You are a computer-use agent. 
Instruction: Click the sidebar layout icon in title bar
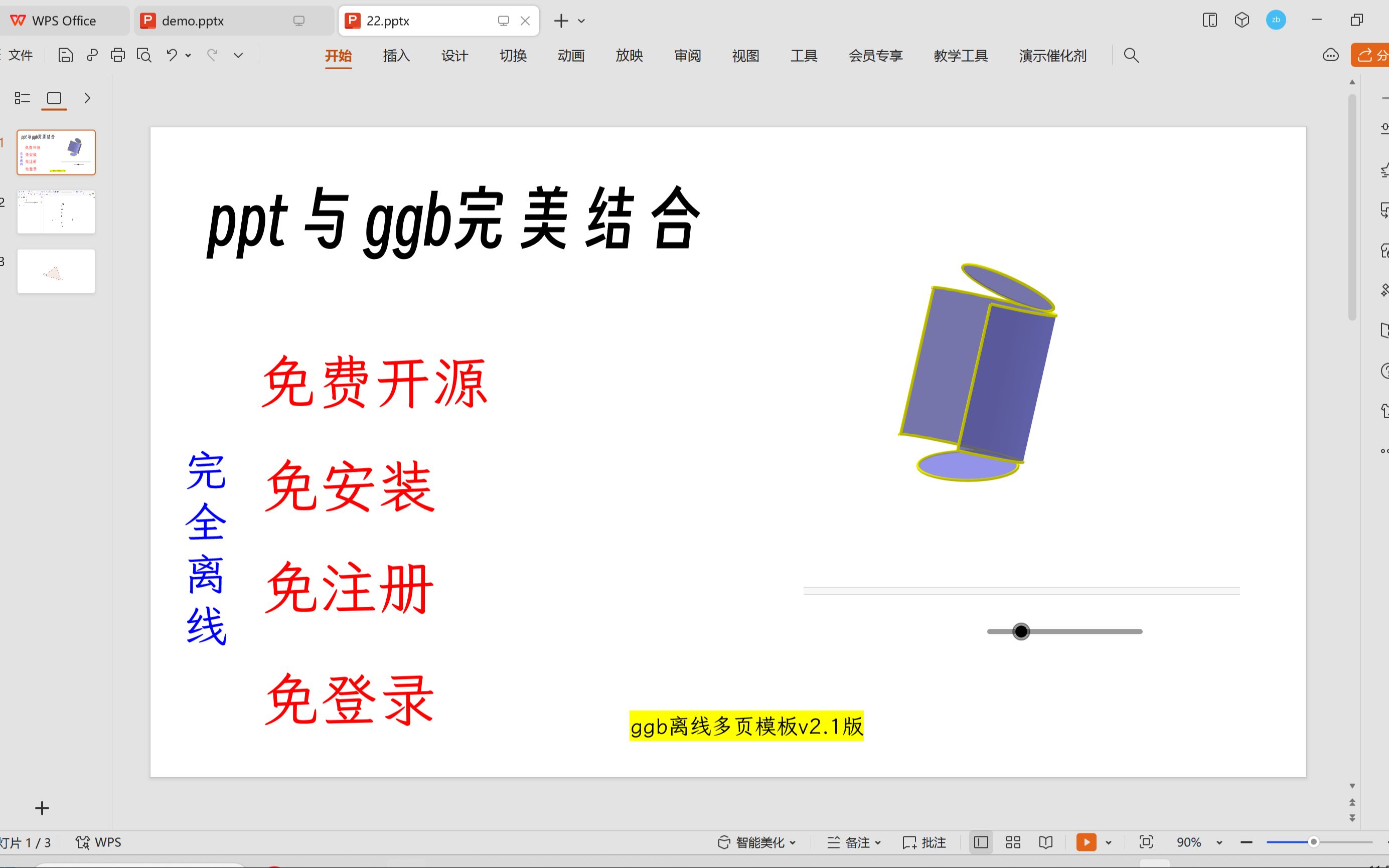(1209, 20)
